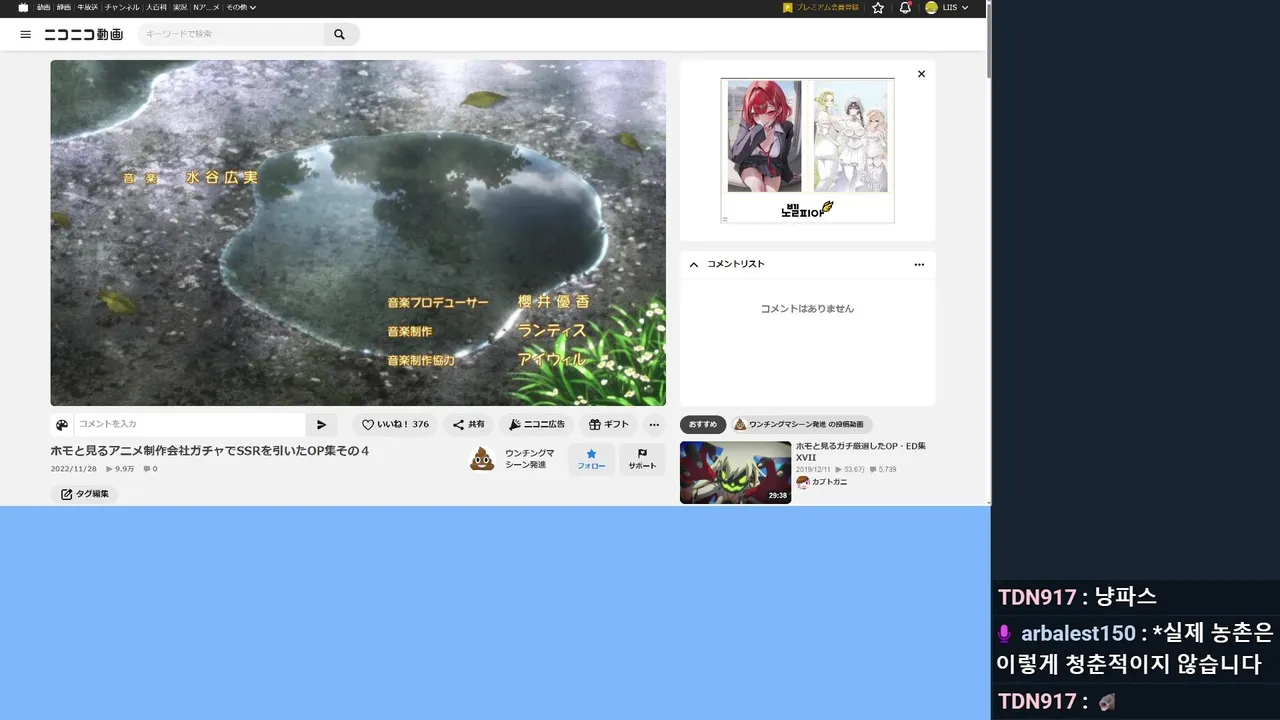Select the ウンチングマシーン発進 の投稿動画 tab
Image resolution: width=1280 pixels, height=720 pixels.
point(802,424)
